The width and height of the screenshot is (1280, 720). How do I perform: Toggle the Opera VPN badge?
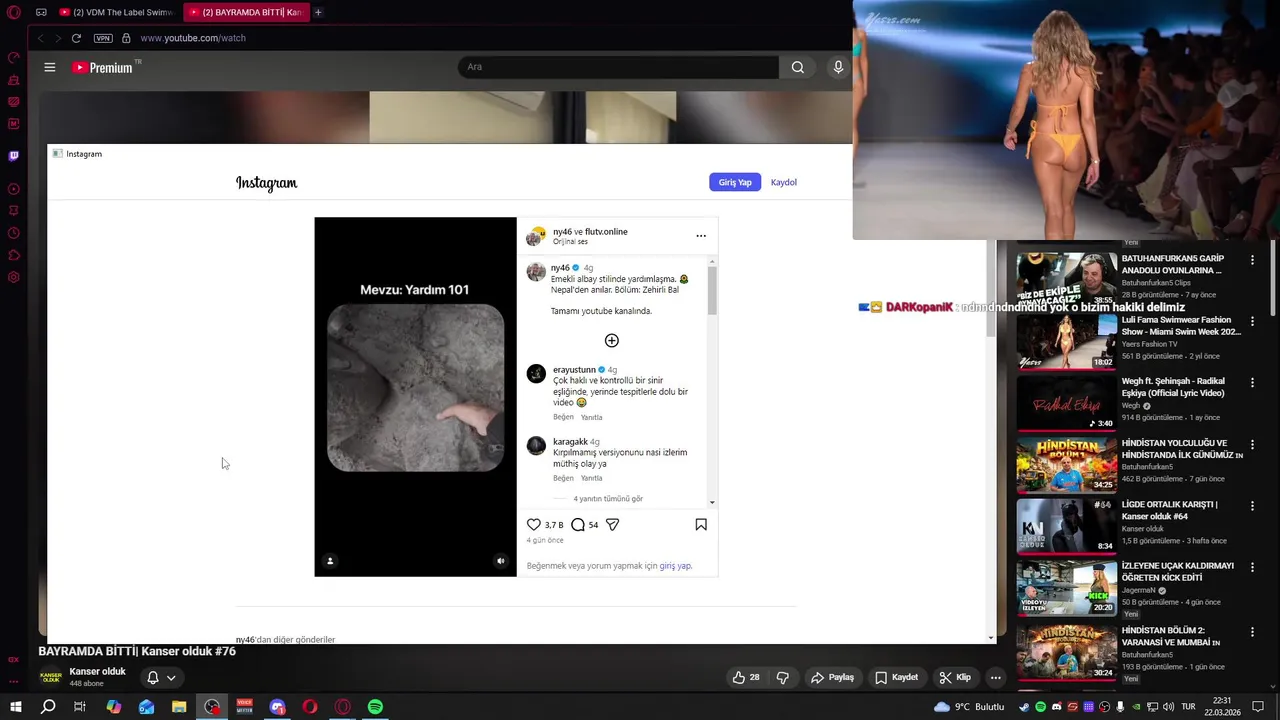coord(103,38)
